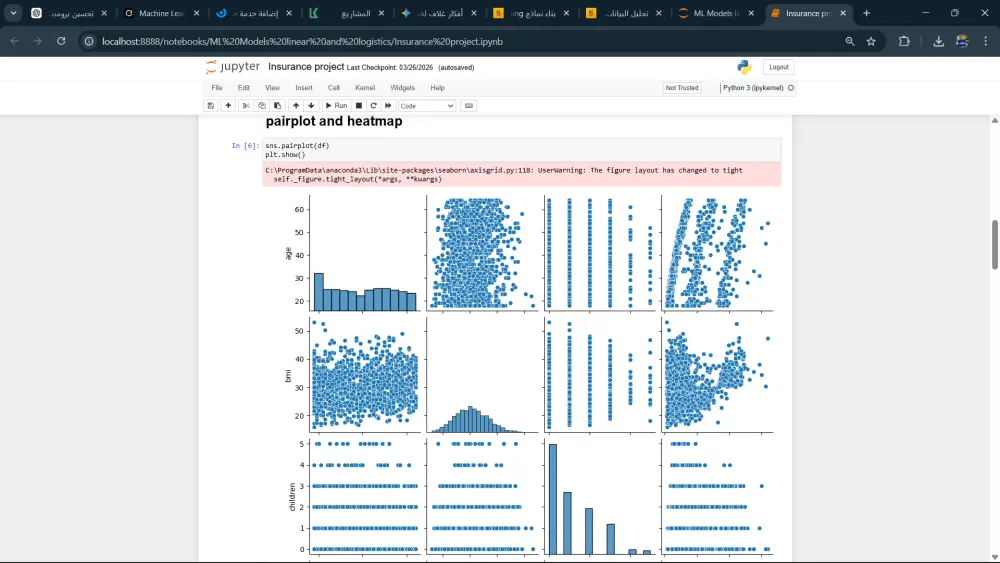
Task: Open the Edit menu
Action: (x=244, y=88)
